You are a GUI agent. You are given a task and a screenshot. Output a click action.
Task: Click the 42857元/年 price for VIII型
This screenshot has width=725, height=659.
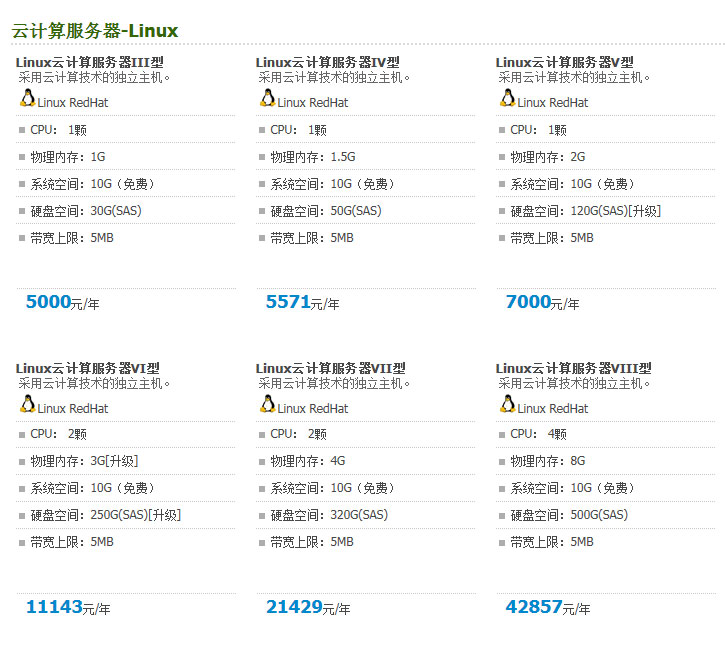pos(548,607)
